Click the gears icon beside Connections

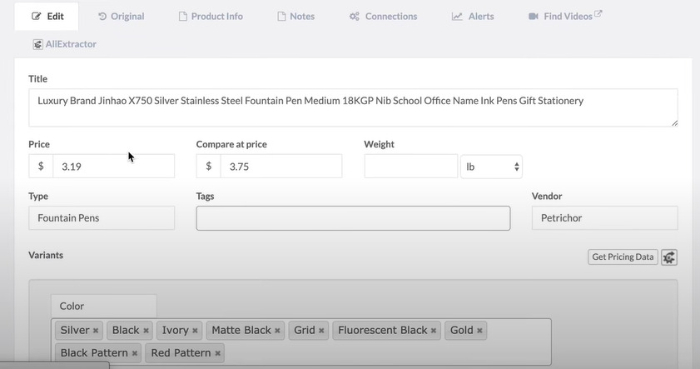tap(354, 17)
